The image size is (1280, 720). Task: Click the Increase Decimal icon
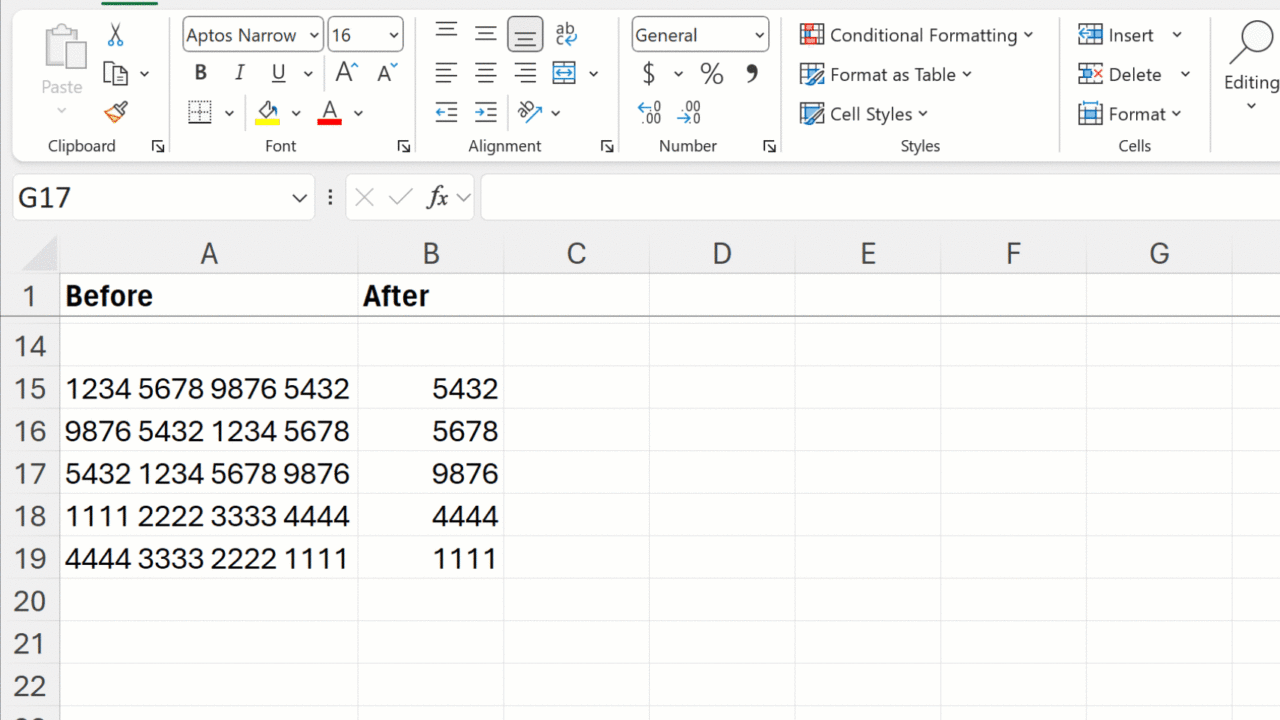coord(650,113)
